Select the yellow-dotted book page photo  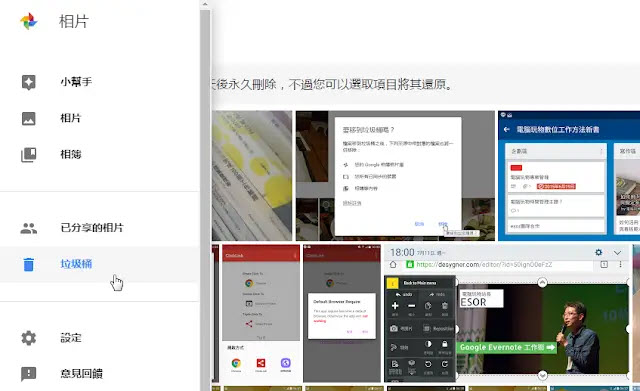pos(252,176)
